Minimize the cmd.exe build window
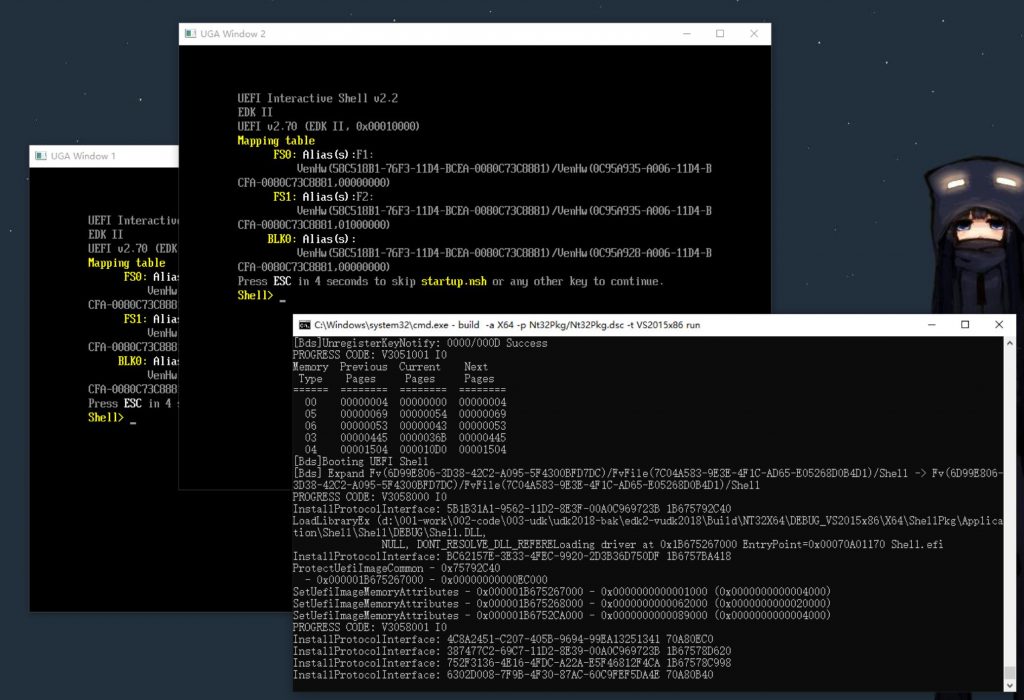The width and height of the screenshot is (1024, 700). pyautogui.click(x=930, y=325)
